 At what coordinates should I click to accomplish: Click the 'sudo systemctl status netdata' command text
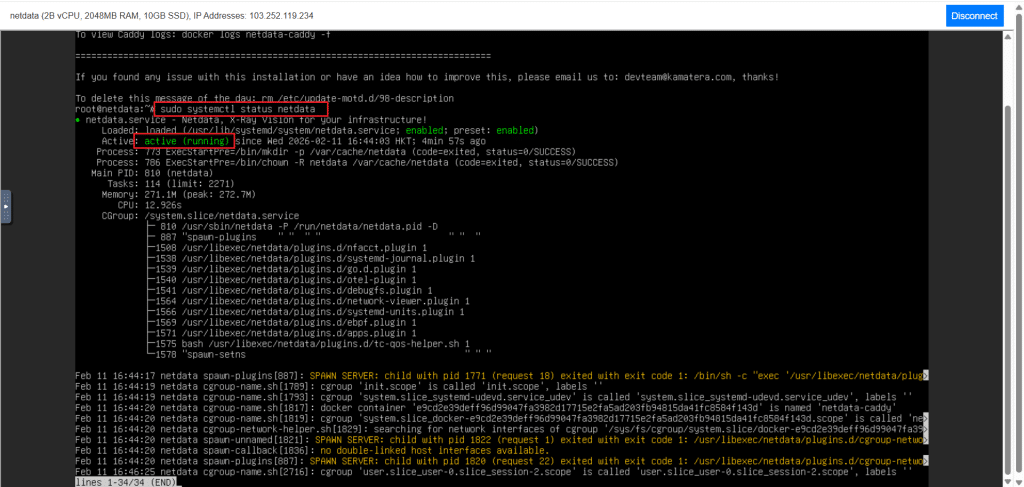238,108
